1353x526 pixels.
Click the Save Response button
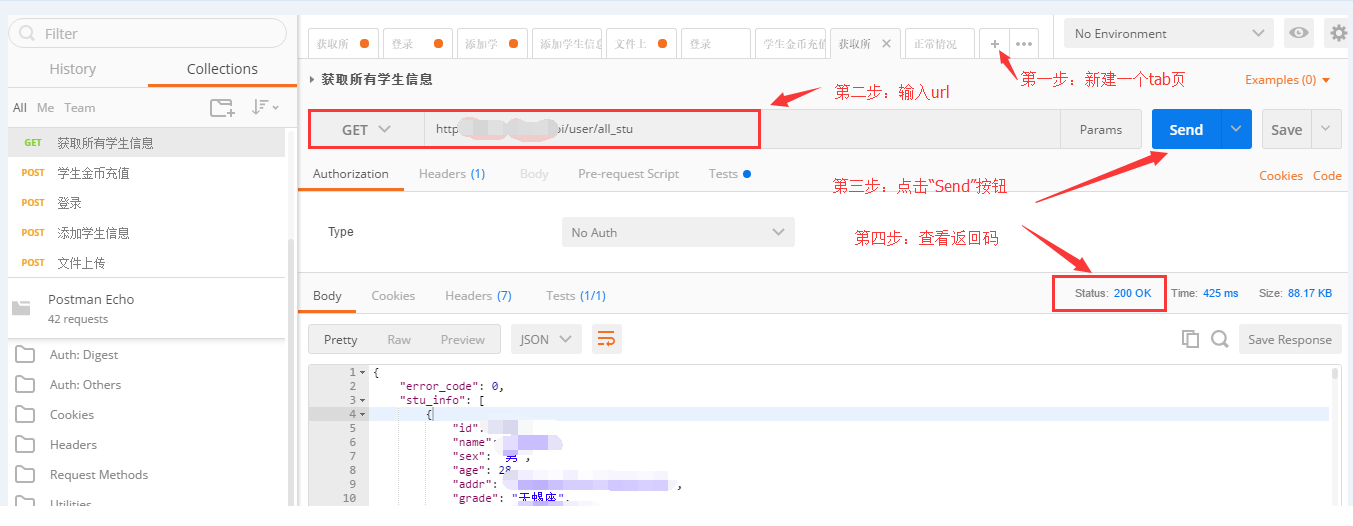[1289, 339]
